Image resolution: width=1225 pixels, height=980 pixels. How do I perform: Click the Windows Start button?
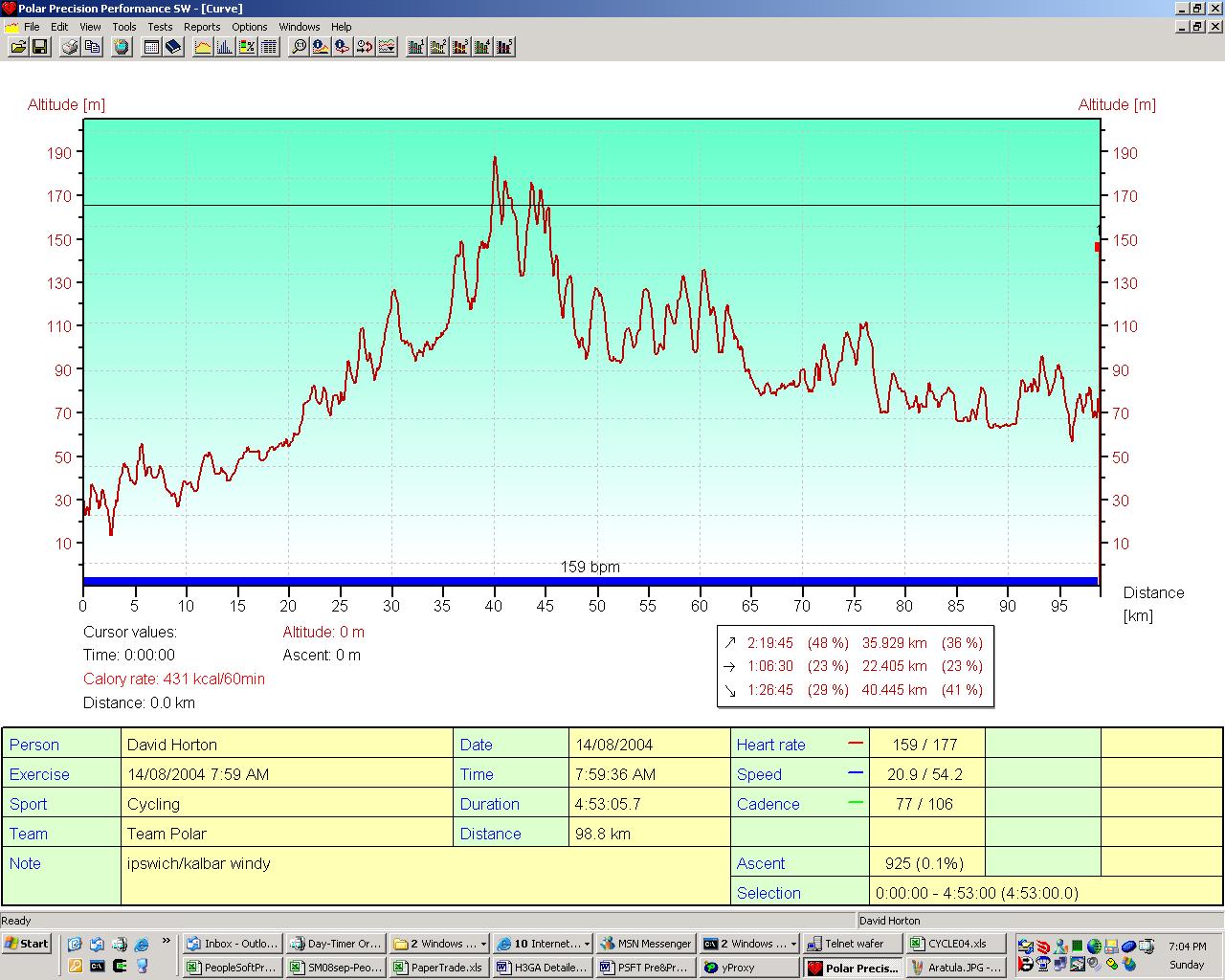(x=28, y=944)
